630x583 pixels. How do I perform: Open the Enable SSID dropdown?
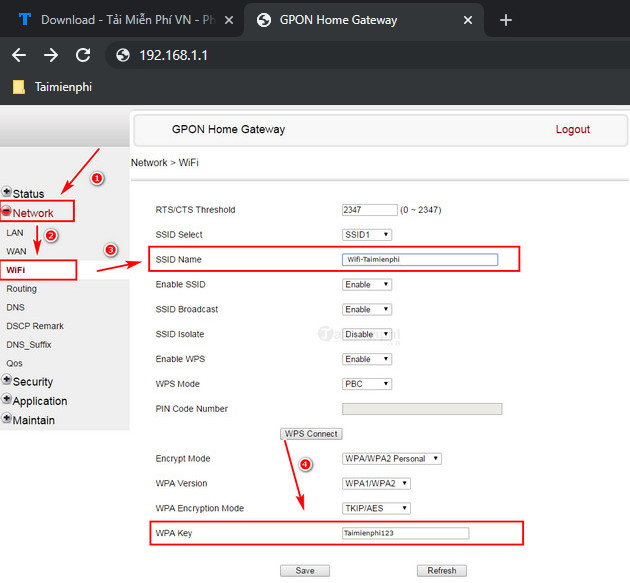click(367, 284)
